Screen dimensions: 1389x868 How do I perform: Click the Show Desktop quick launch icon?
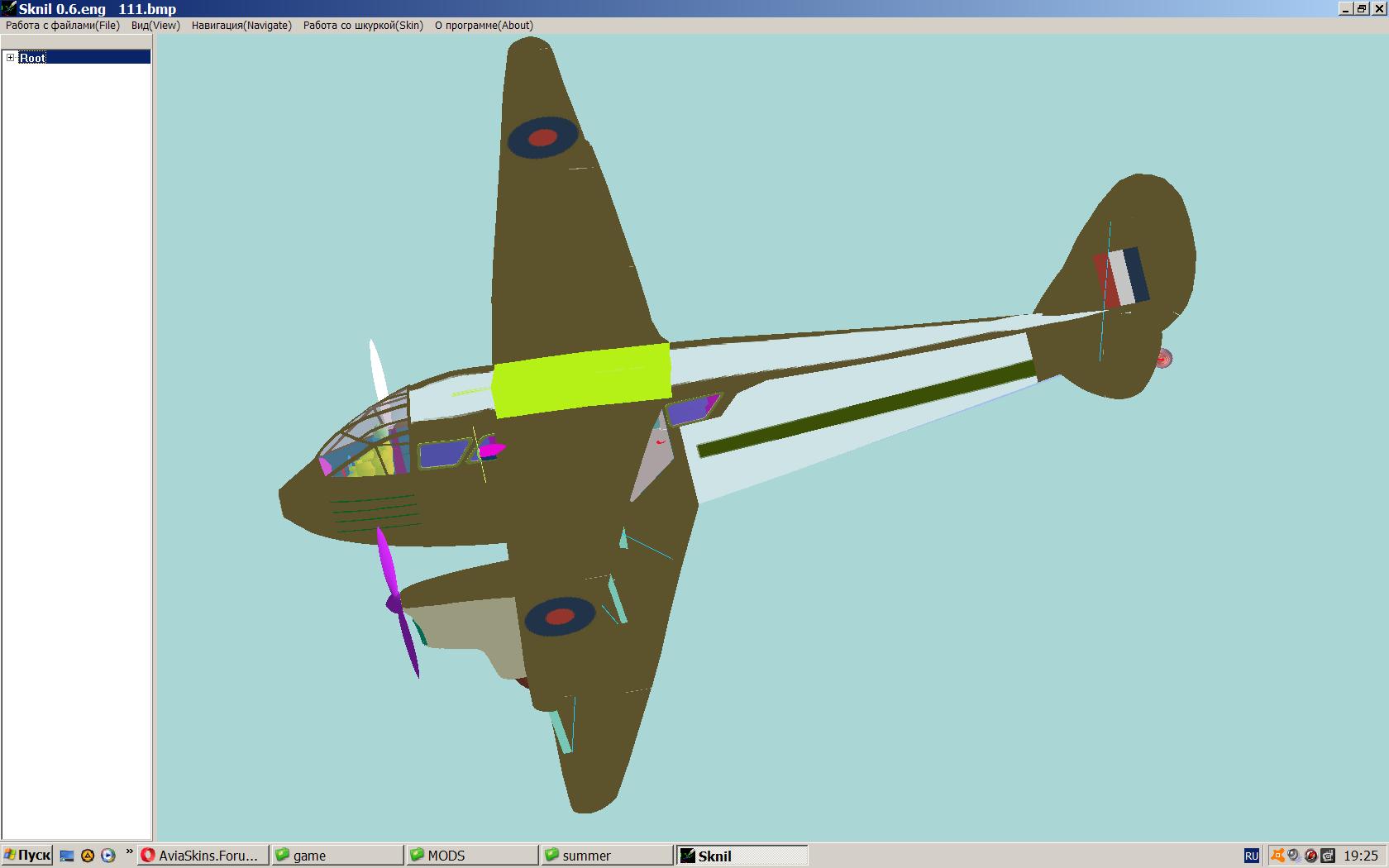point(68,856)
